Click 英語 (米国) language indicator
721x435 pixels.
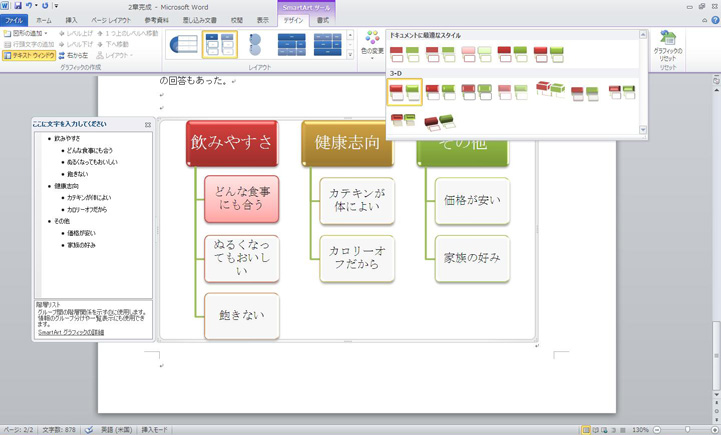(116, 429)
